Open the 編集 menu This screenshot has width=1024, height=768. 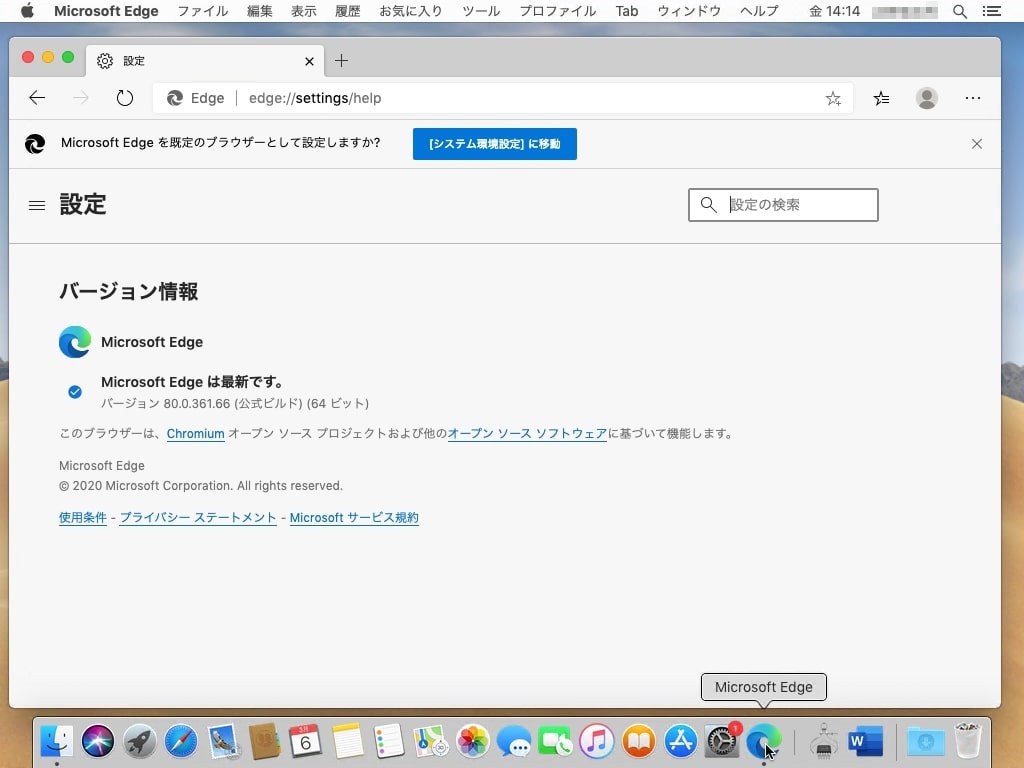point(259,11)
